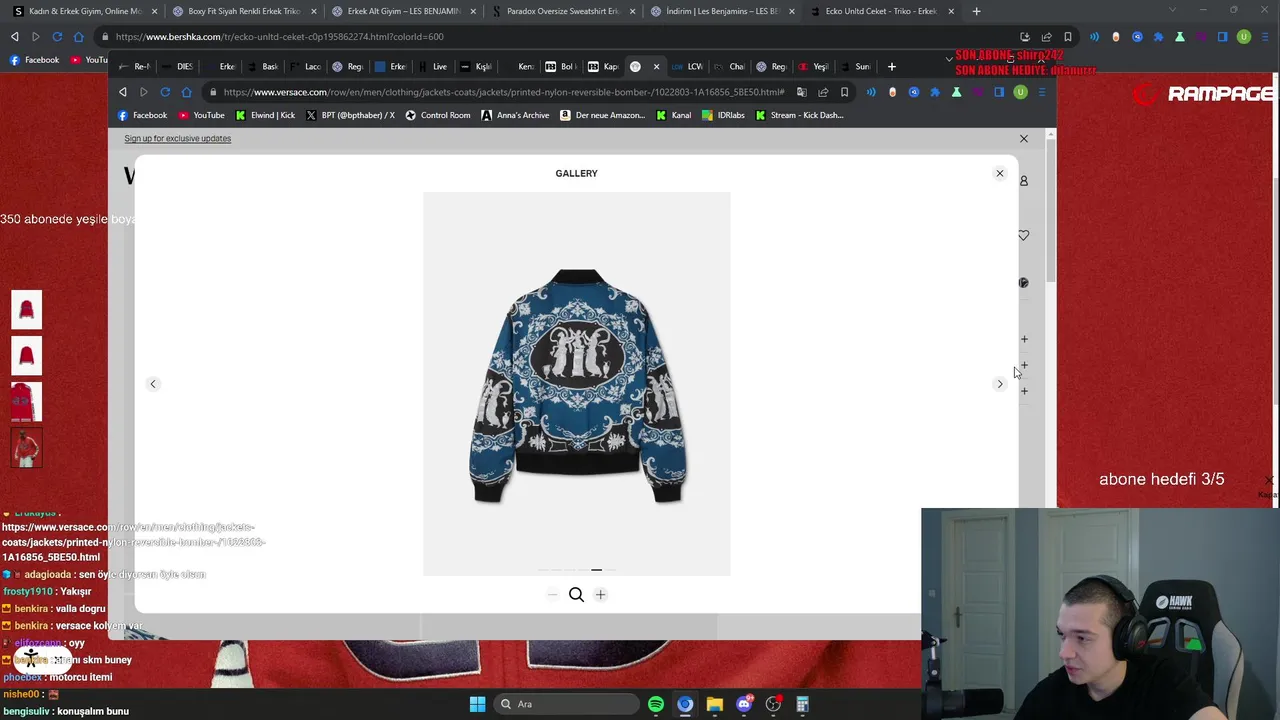Open Calculator from the taskbar
The image size is (1280, 720).
click(802, 704)
